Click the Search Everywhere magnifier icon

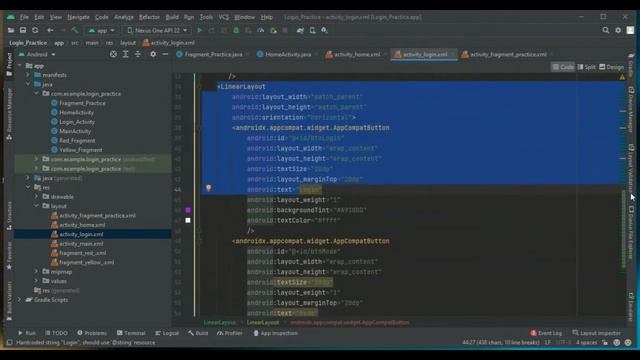click(x=606, y=30)
